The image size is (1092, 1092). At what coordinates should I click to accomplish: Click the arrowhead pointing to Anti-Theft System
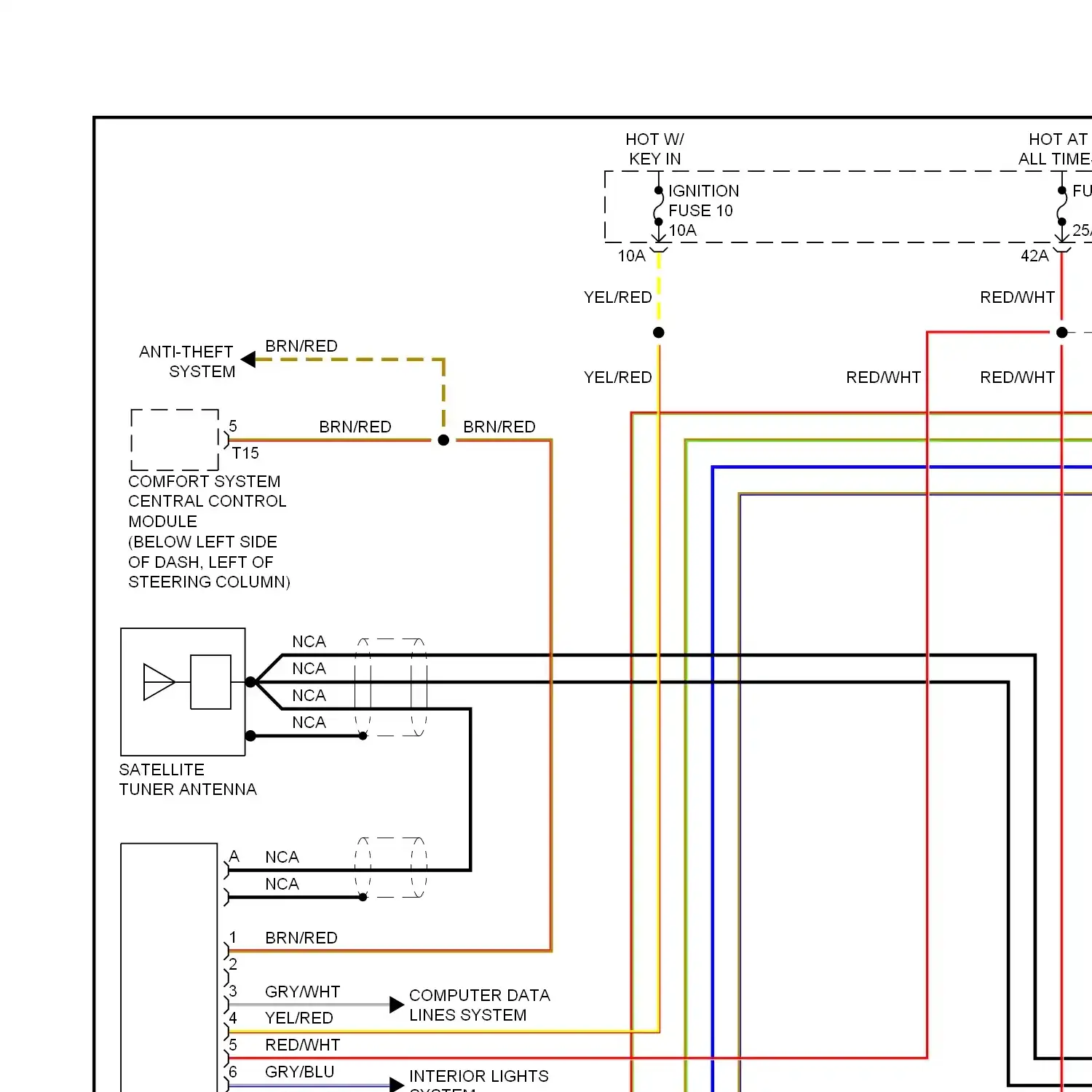248,359
